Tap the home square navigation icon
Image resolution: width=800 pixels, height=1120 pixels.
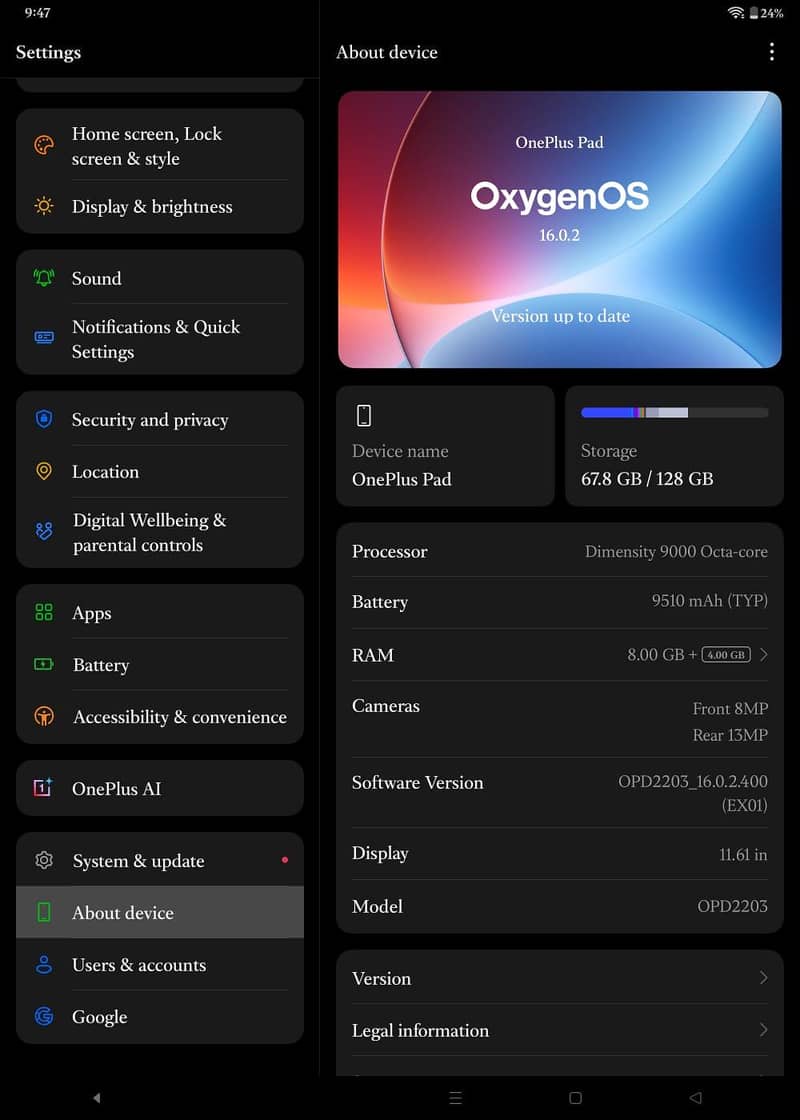coord(575,1098)
